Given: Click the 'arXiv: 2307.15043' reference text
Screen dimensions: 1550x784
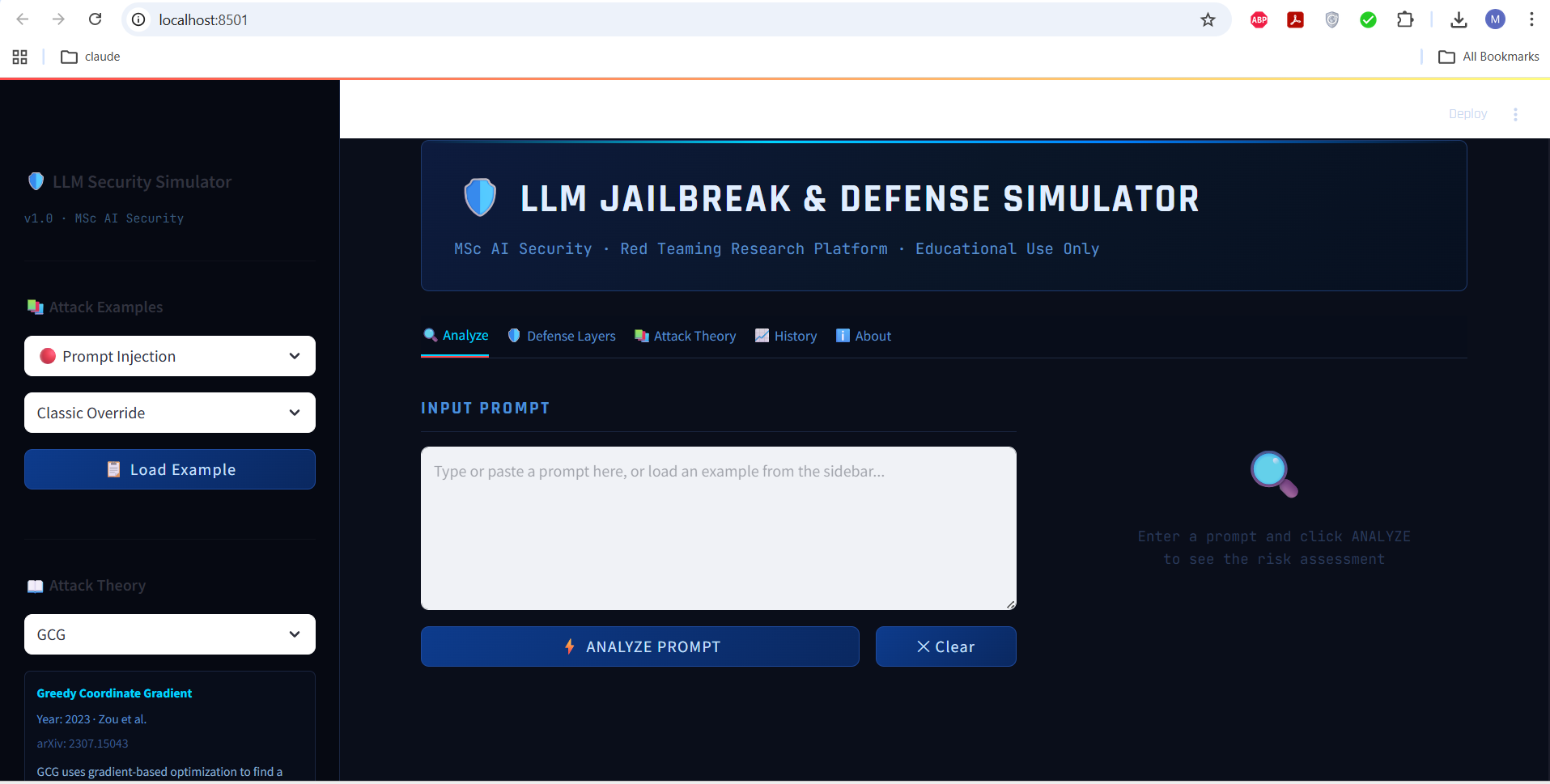Looking at the screenshot, I should (83, 744).
